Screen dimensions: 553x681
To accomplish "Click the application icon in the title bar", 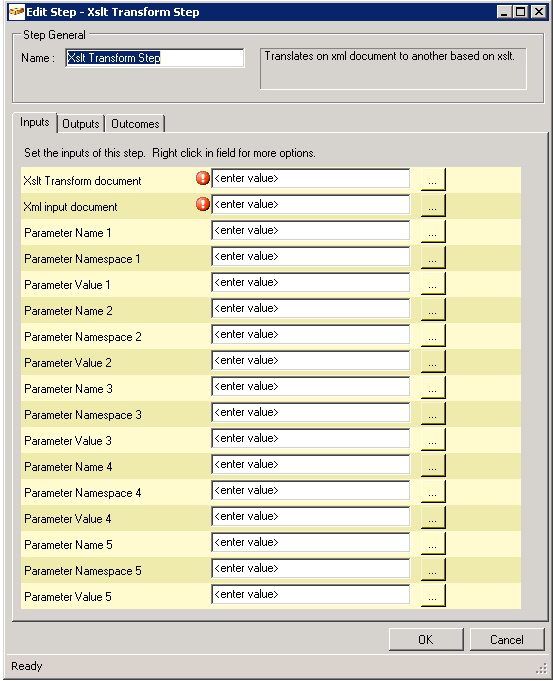I will click(17, 12).
